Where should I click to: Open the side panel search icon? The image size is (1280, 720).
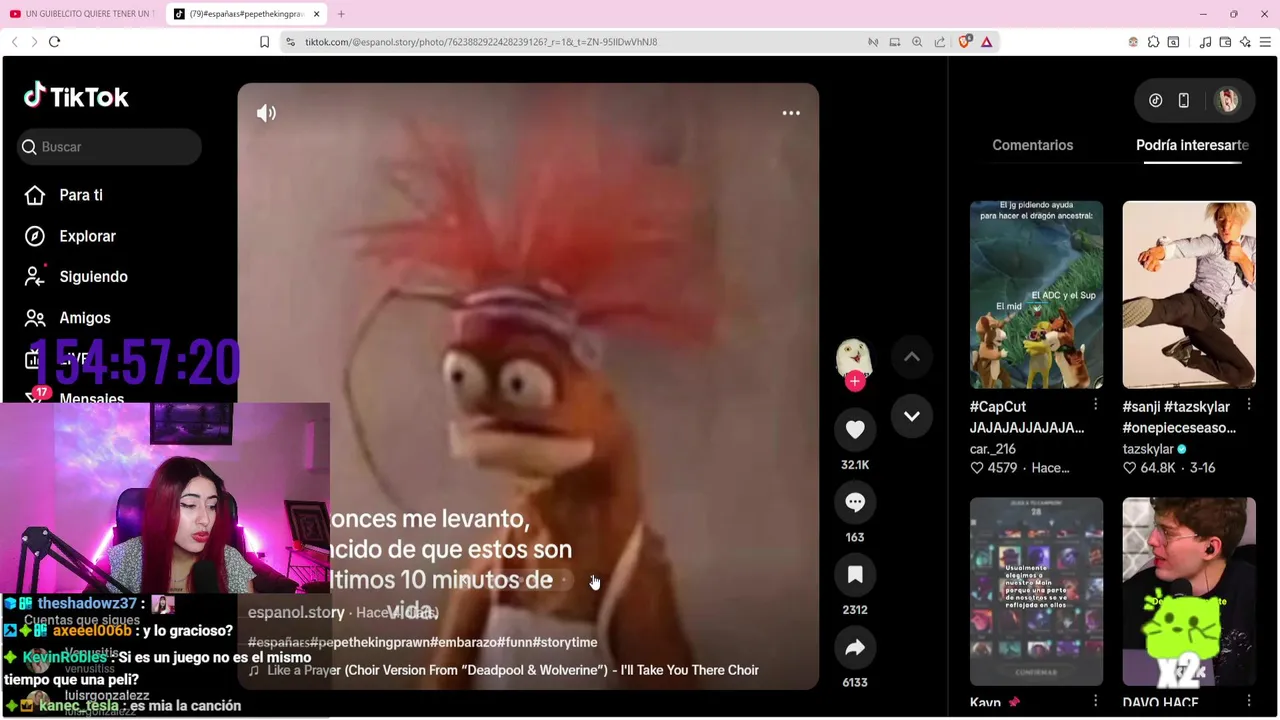click(1173, 42)
